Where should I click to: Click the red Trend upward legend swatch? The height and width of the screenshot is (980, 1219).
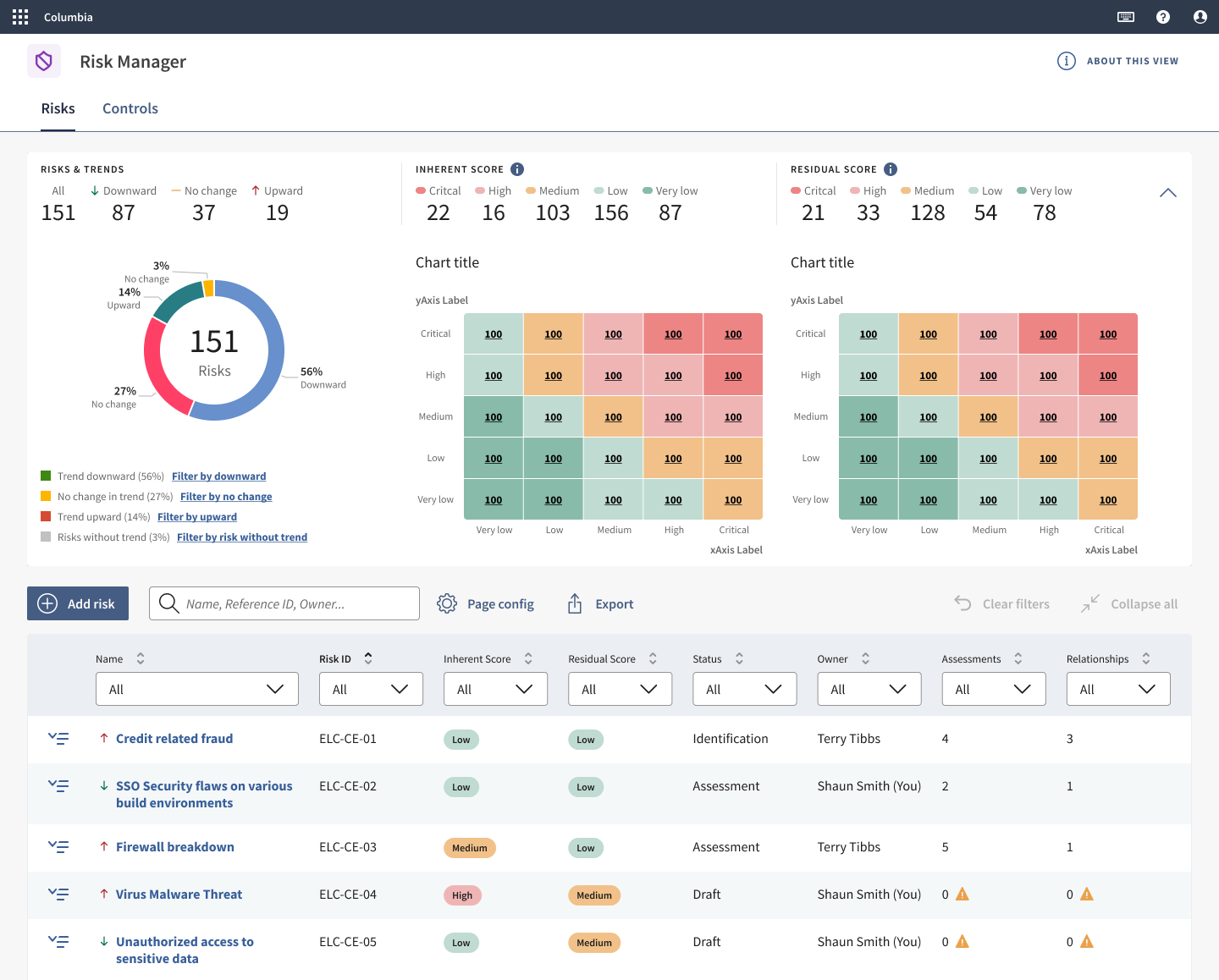(x=46, y=517)
